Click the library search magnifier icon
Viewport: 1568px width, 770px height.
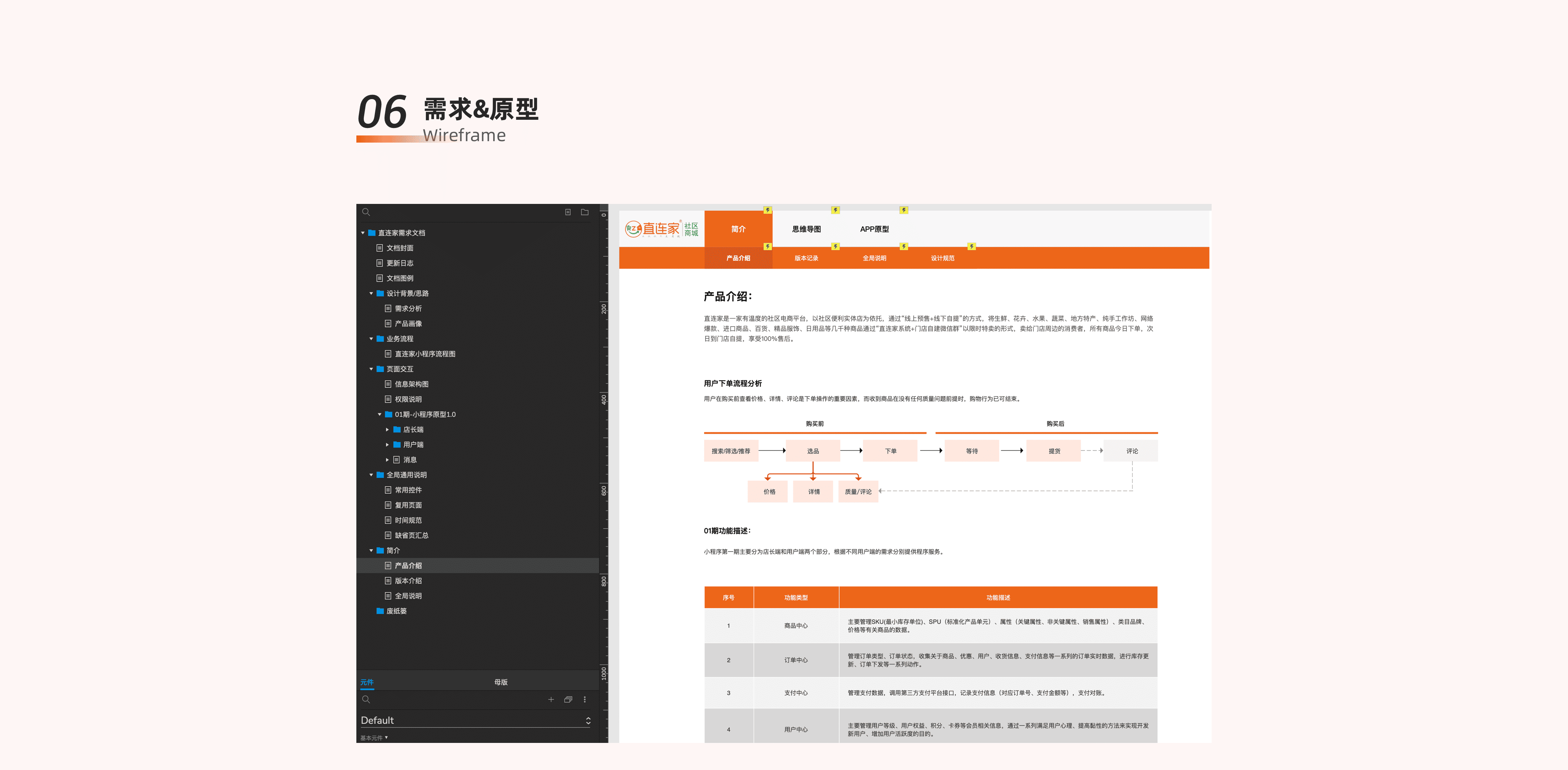(366, 699)
